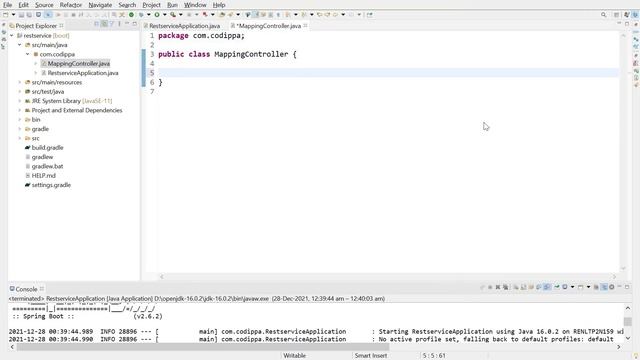Select the settings.gradle file
The image size is (640, 360).
[51, 185]
